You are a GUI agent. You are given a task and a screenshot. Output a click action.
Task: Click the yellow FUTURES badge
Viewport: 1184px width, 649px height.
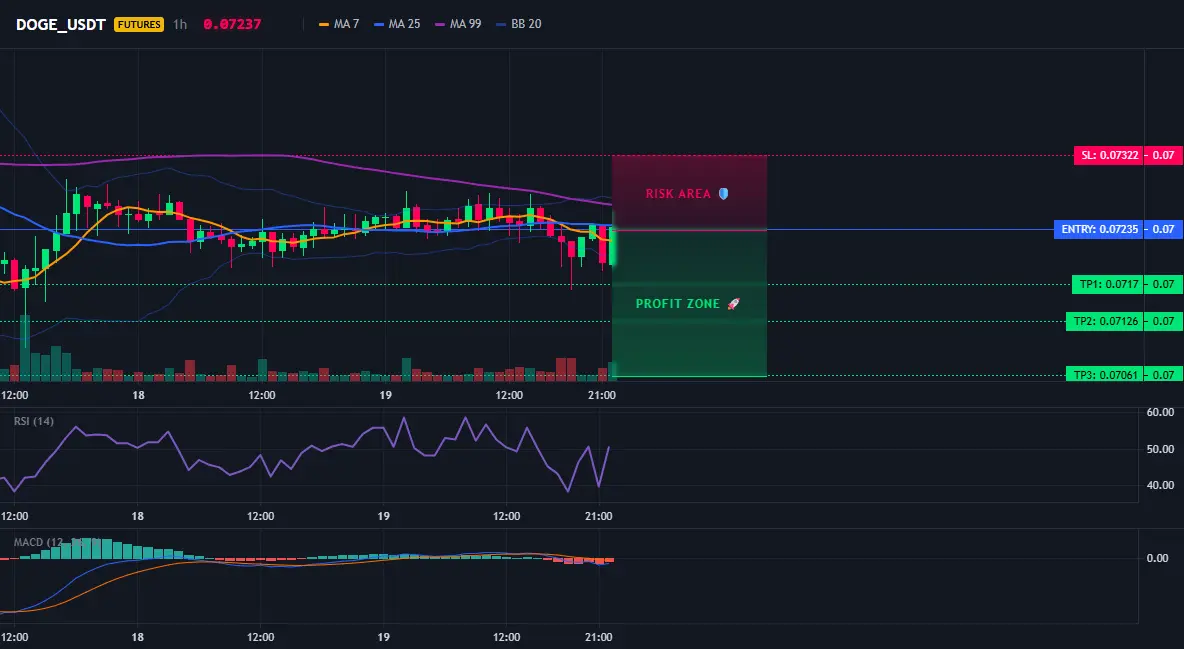[138, 24]
